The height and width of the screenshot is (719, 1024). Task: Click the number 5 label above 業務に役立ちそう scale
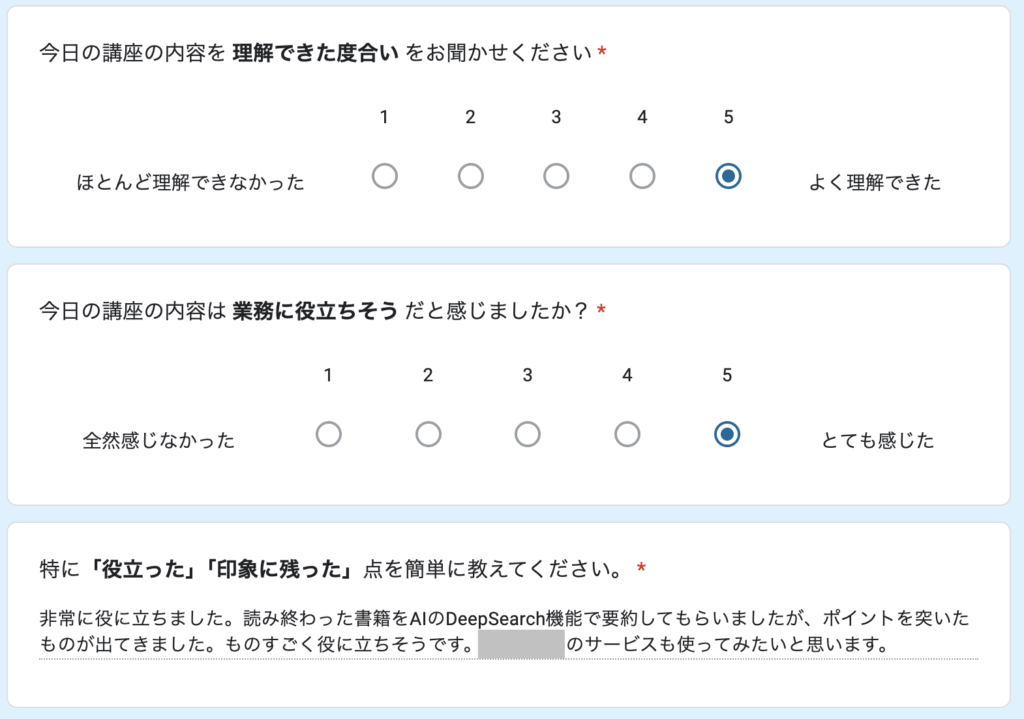[x=727, y=376]
